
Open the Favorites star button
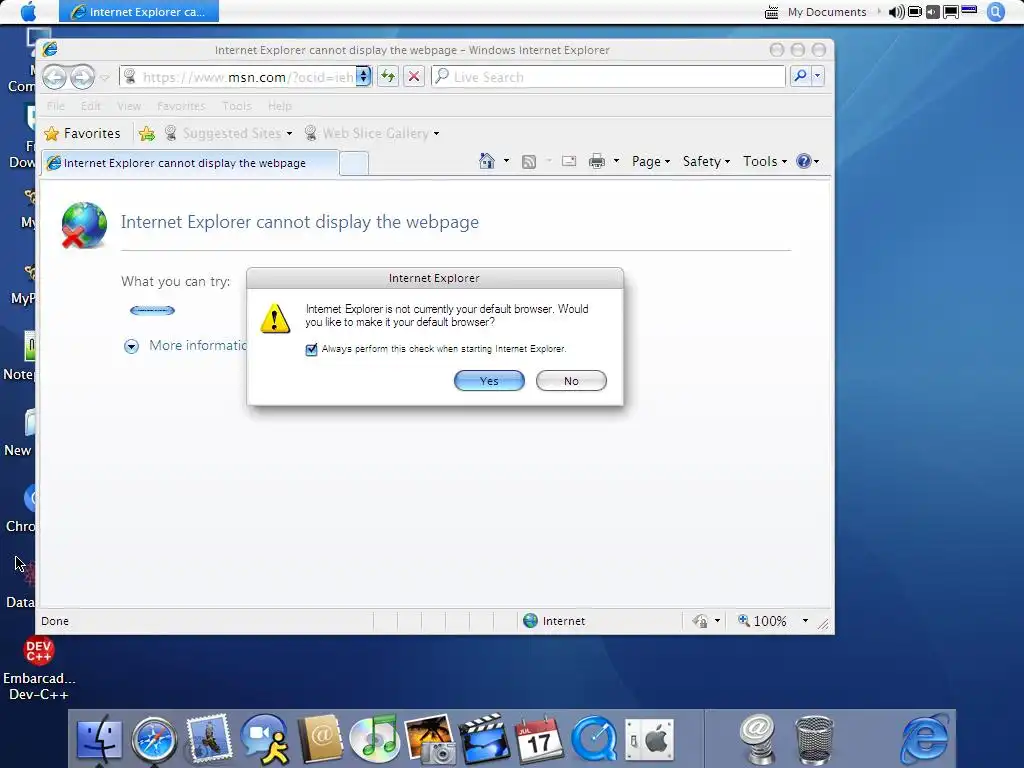tap(82, 133)
